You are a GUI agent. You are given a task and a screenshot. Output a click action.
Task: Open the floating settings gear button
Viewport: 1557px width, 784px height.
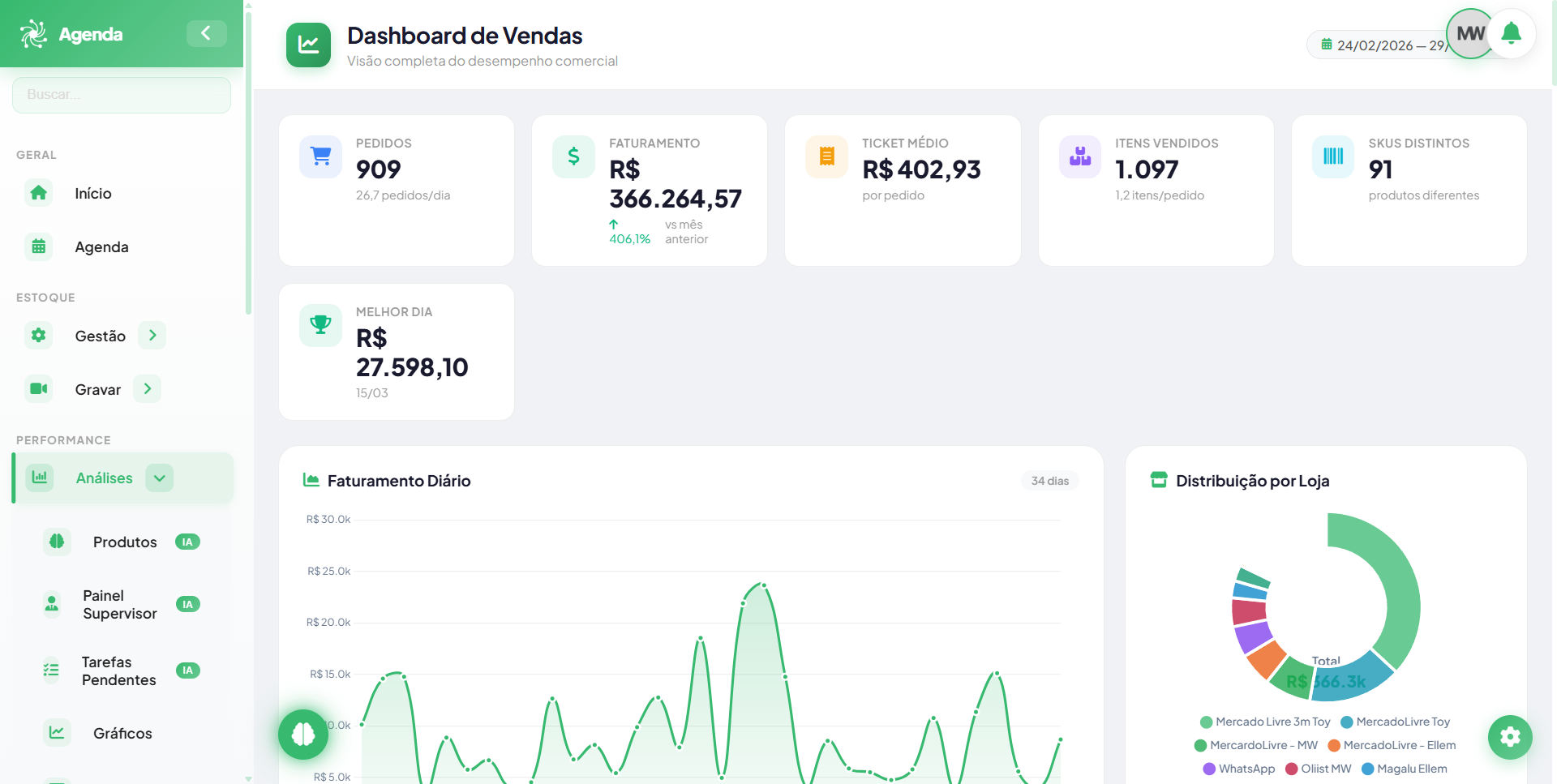pyautogui.click(x=1510, y=737)
